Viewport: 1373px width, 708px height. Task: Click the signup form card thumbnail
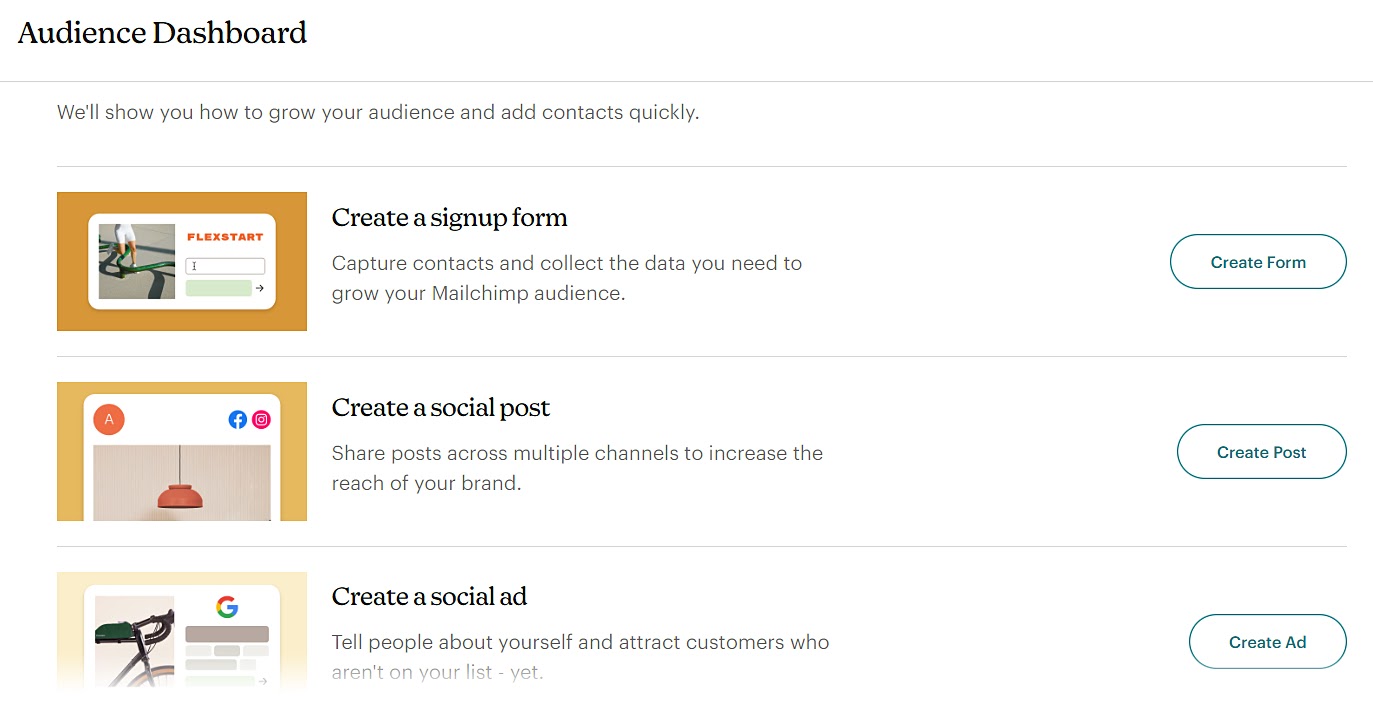coord(181,261)
